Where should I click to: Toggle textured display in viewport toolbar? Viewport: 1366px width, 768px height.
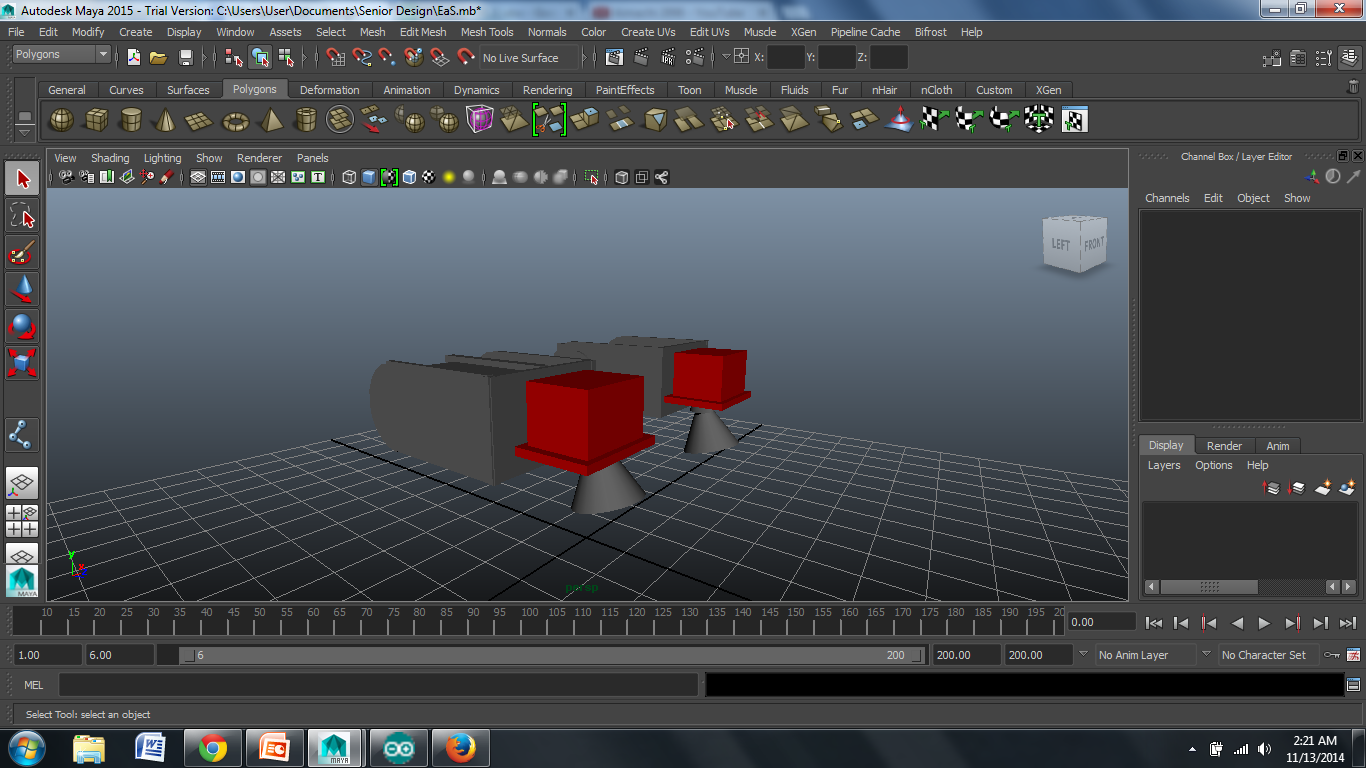pos(429,177)
